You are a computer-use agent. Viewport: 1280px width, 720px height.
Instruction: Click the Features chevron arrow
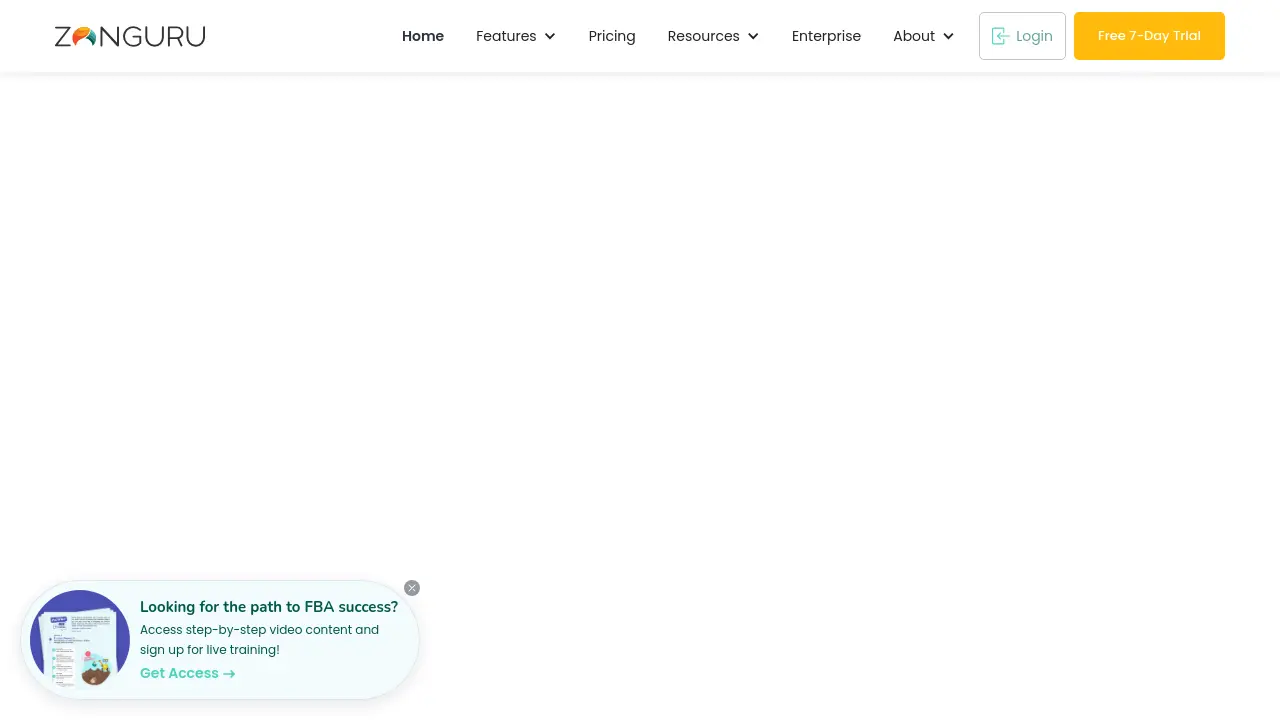pos(549,36)
